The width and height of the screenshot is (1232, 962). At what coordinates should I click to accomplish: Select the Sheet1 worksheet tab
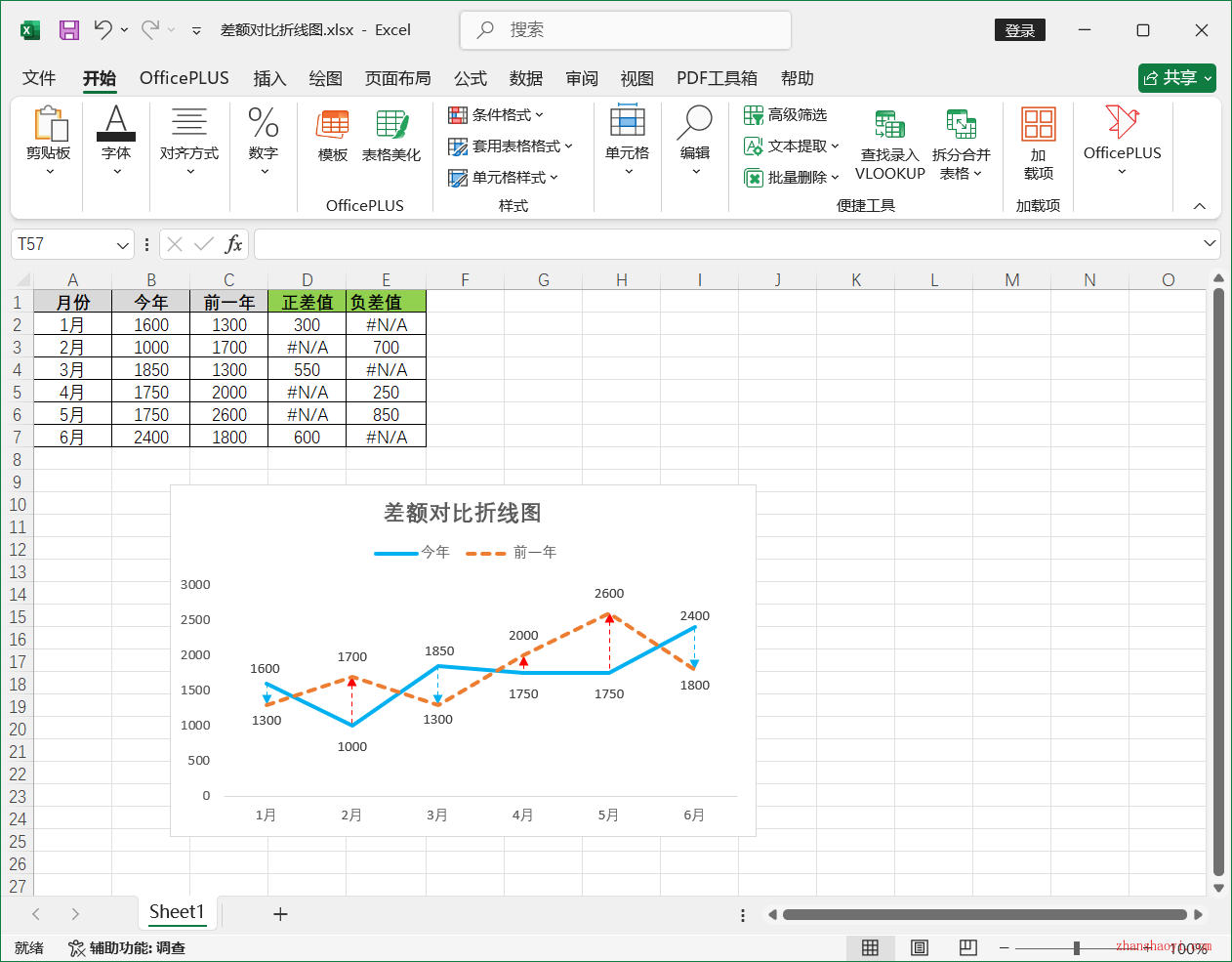coord(178,913)
